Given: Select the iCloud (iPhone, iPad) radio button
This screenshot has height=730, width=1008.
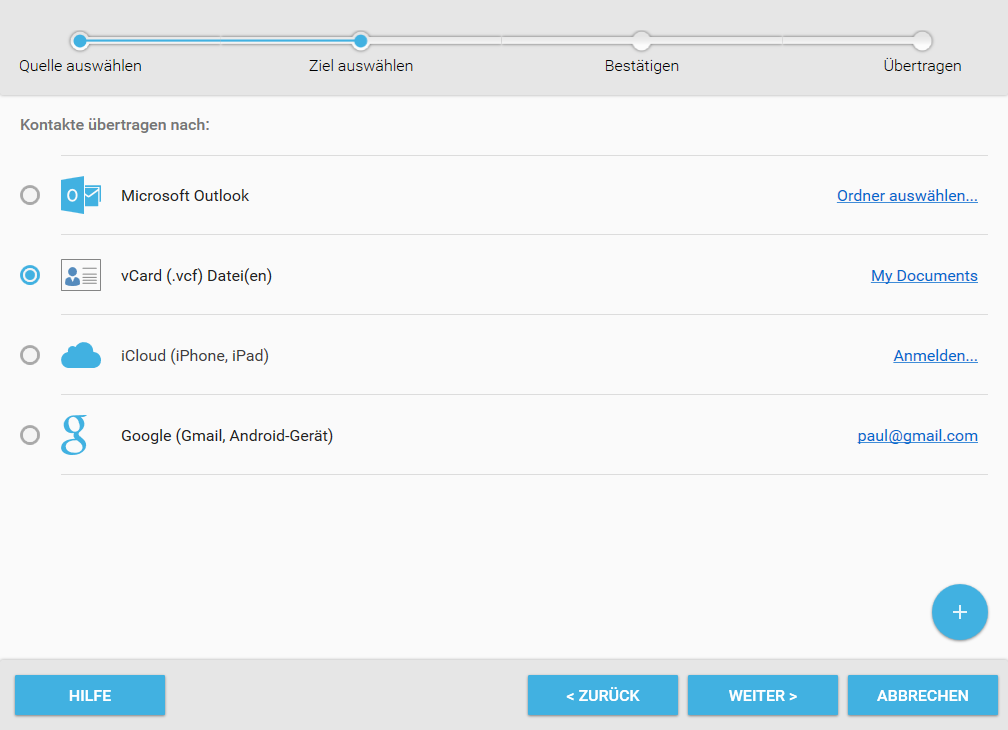Looking at the screenshot, I should (x=30, y=355).
